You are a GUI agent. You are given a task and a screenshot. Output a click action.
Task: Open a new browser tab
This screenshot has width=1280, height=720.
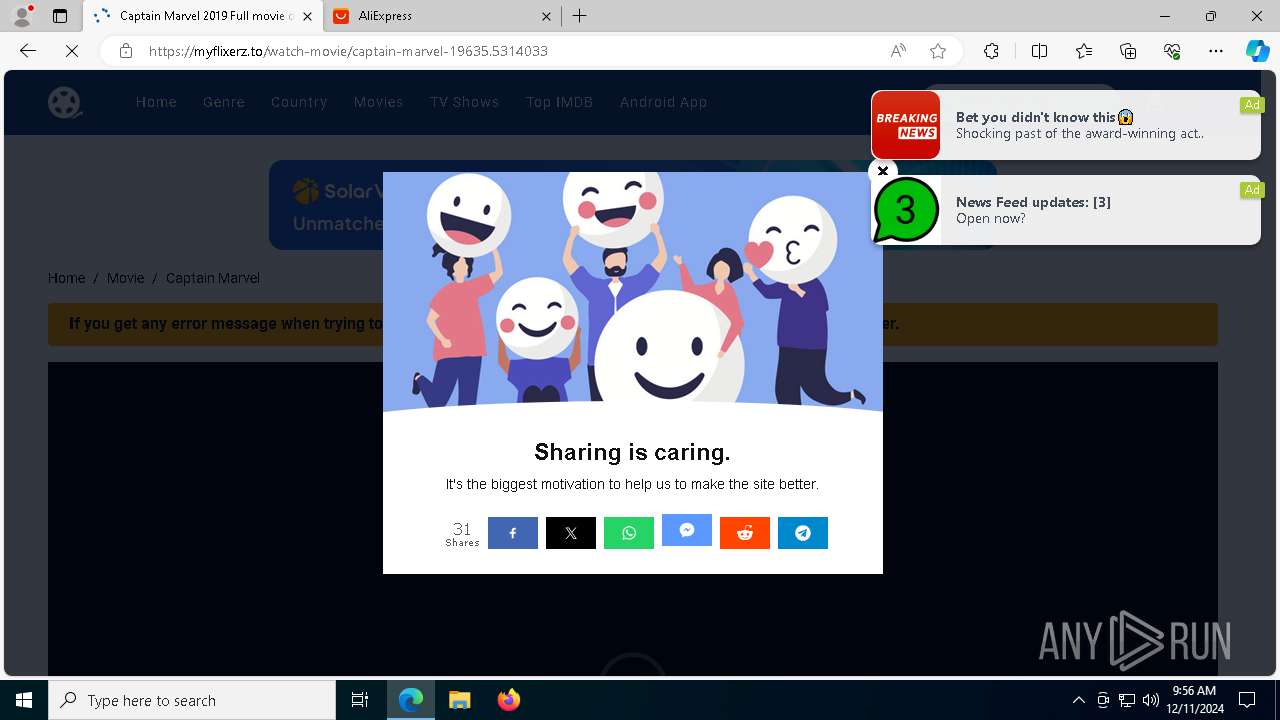click(580, 16)
